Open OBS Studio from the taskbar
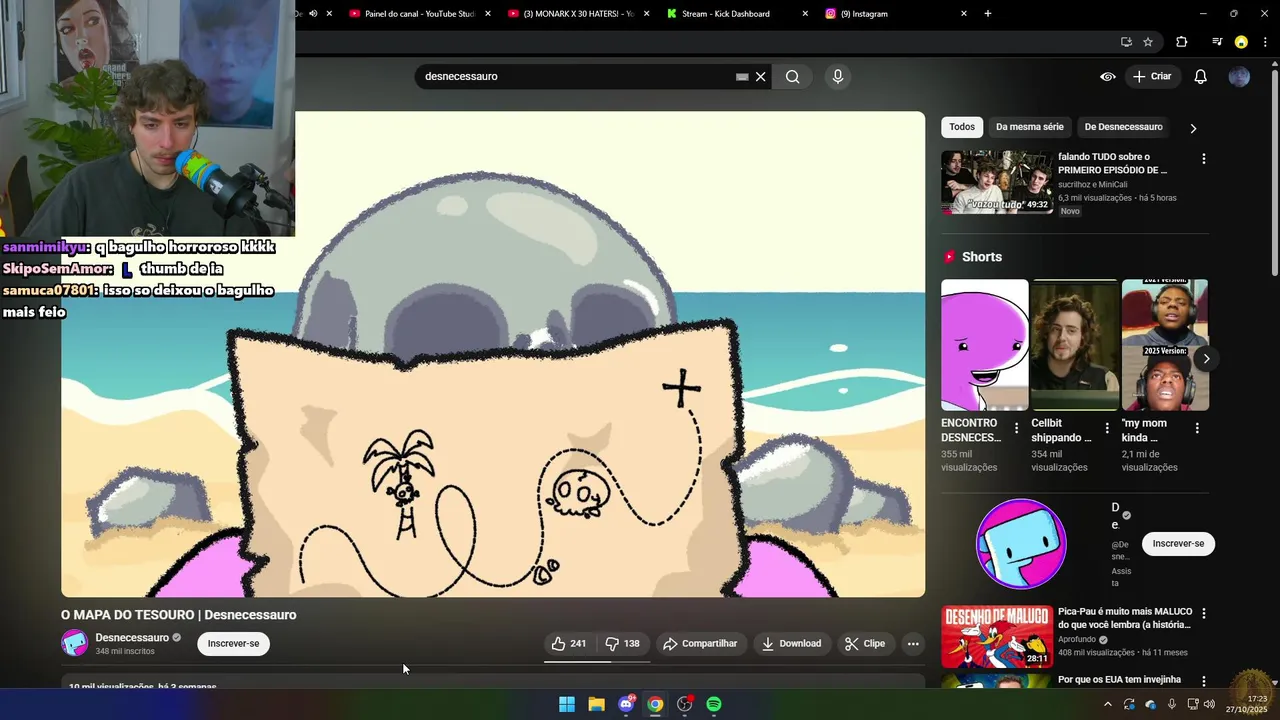This screenshot has width=1280, height=720. (x=684, y=704)
